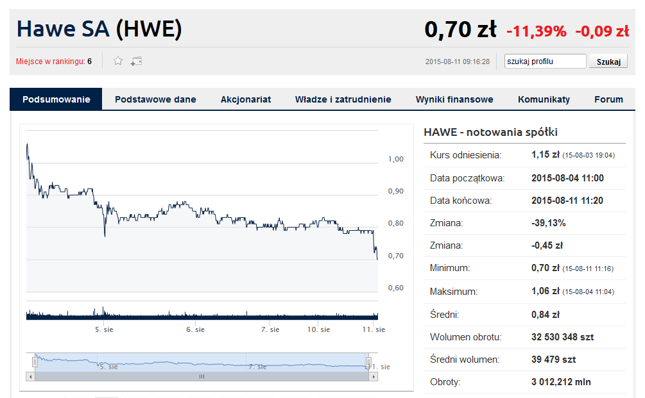This screenshot has height=398, width=645.
Task: Click the -11,39% change value
Action: coord(536,31)
